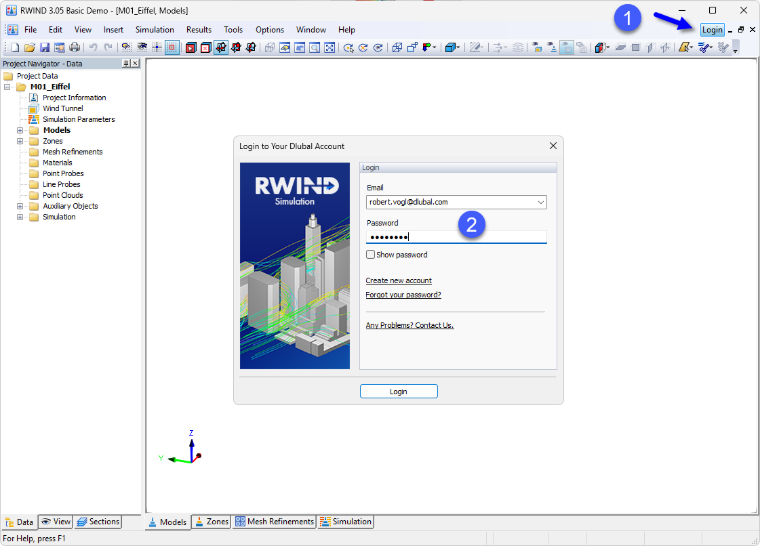
Task: Click the Login button in the dialog
Action: tap(399, 391)
